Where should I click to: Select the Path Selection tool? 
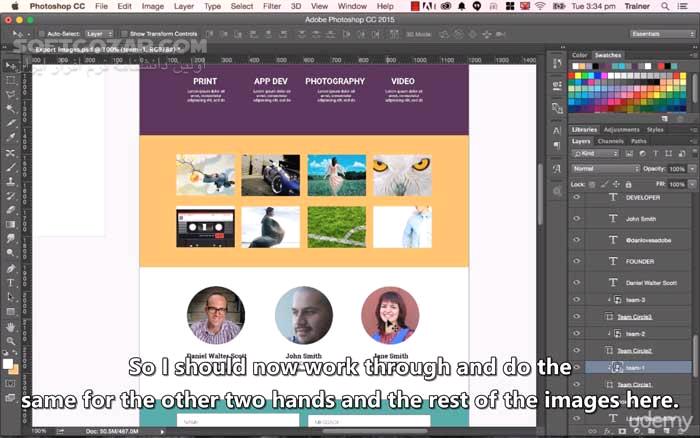point(11,297)
